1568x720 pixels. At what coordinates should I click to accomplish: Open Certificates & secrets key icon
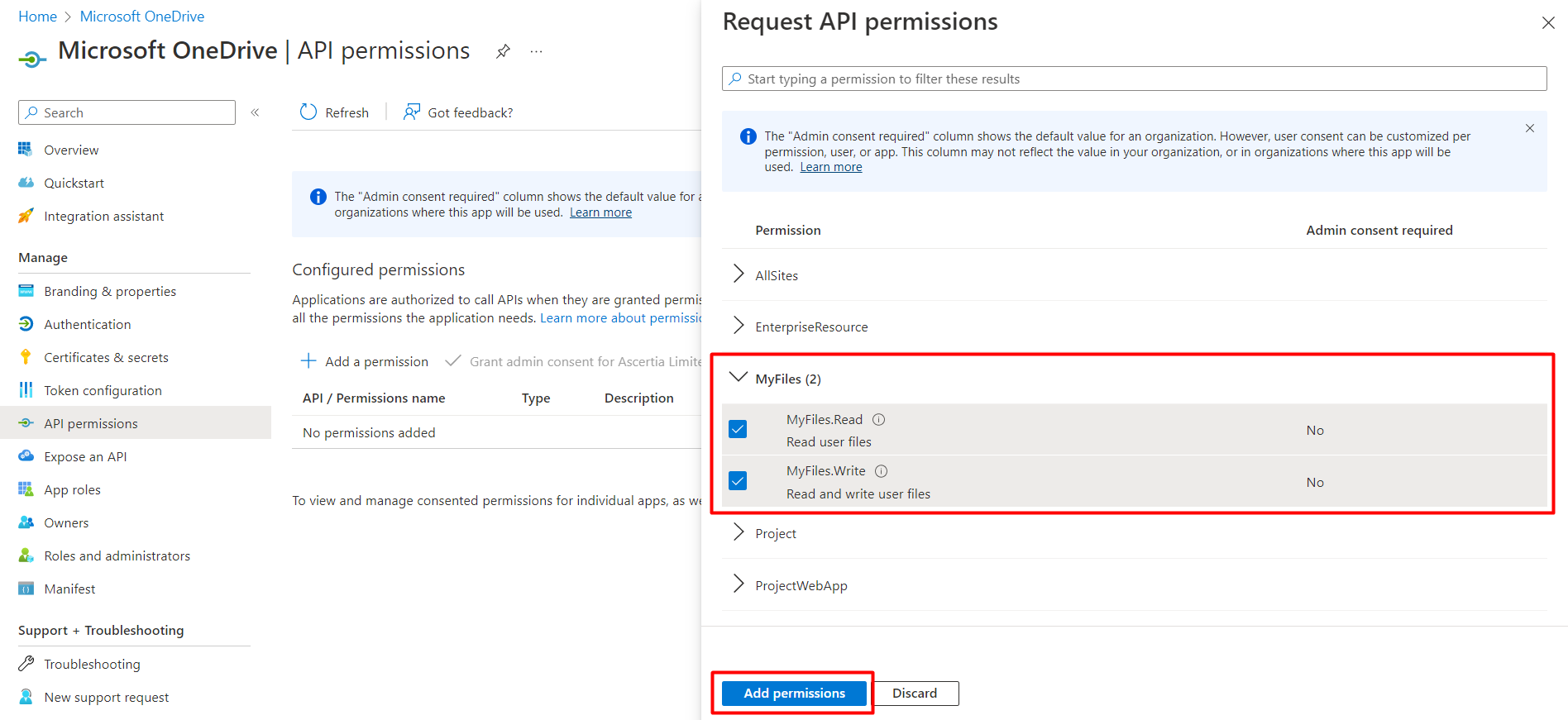(26, 357)
